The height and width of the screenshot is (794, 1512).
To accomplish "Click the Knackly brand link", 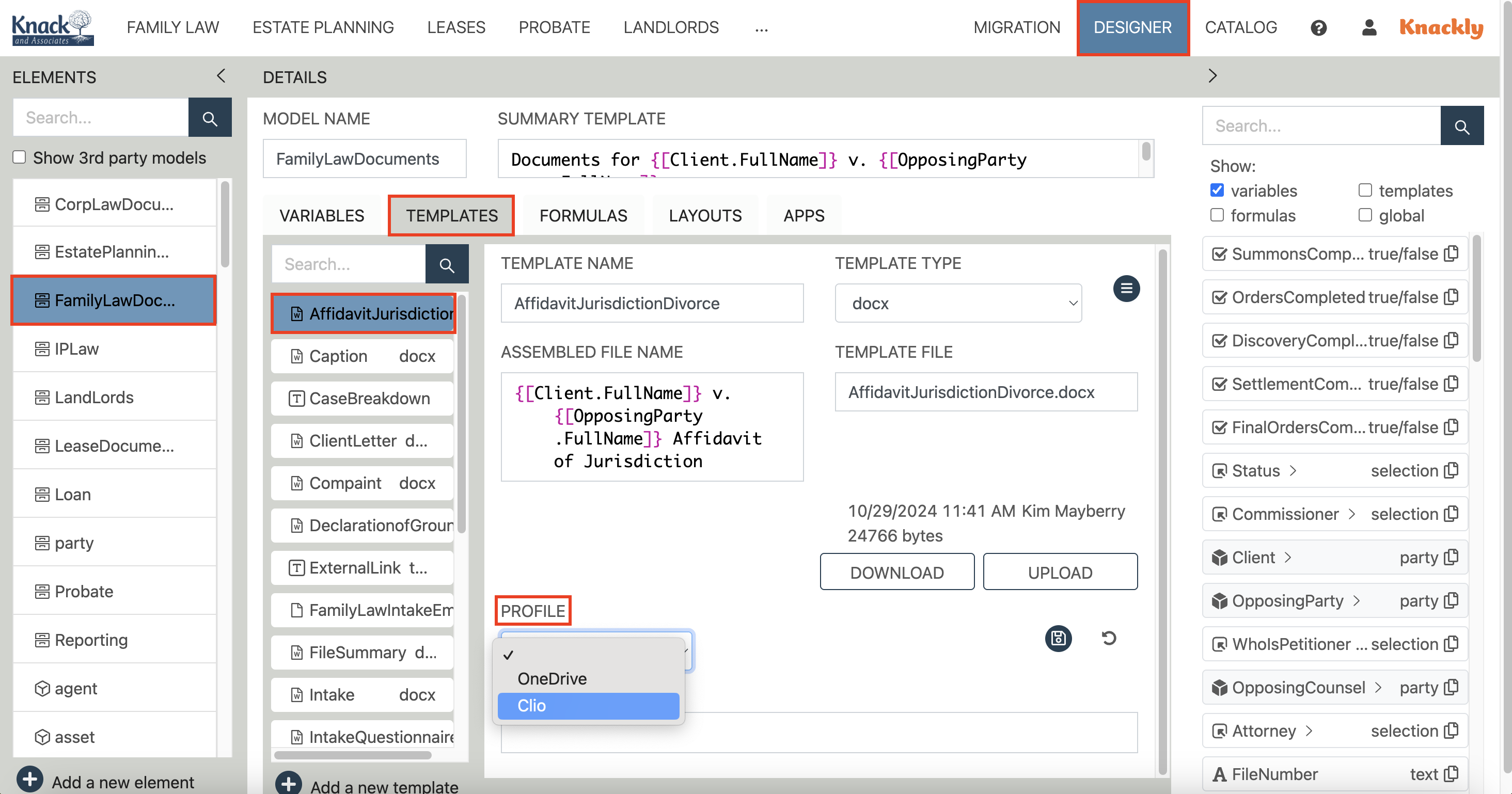I will click(1441, 27).
